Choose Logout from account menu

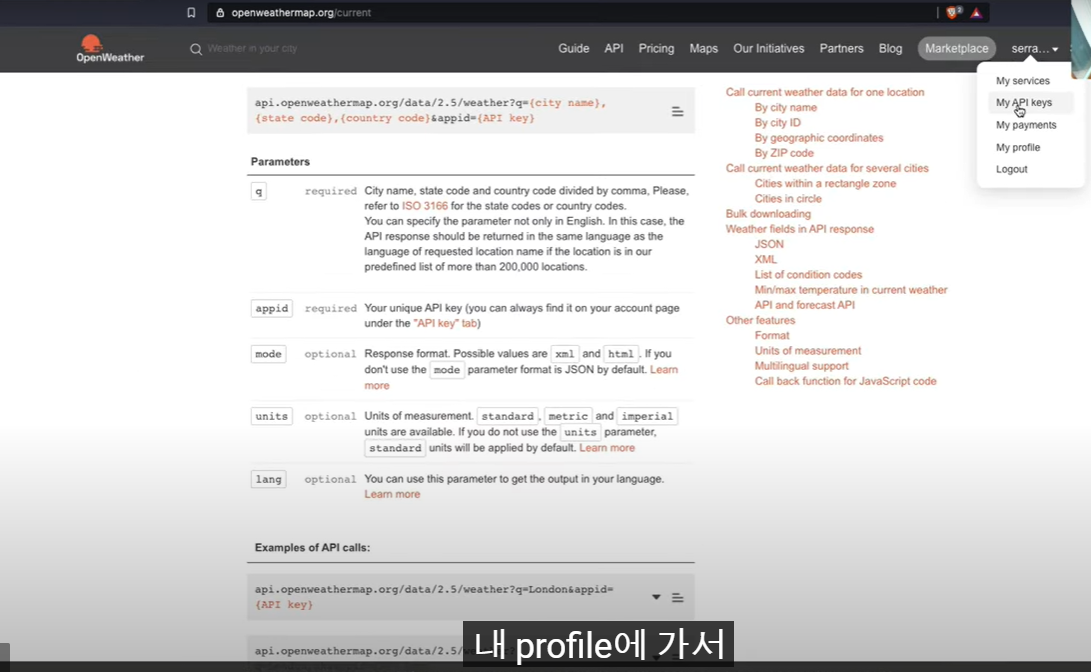click(1011, 169)
